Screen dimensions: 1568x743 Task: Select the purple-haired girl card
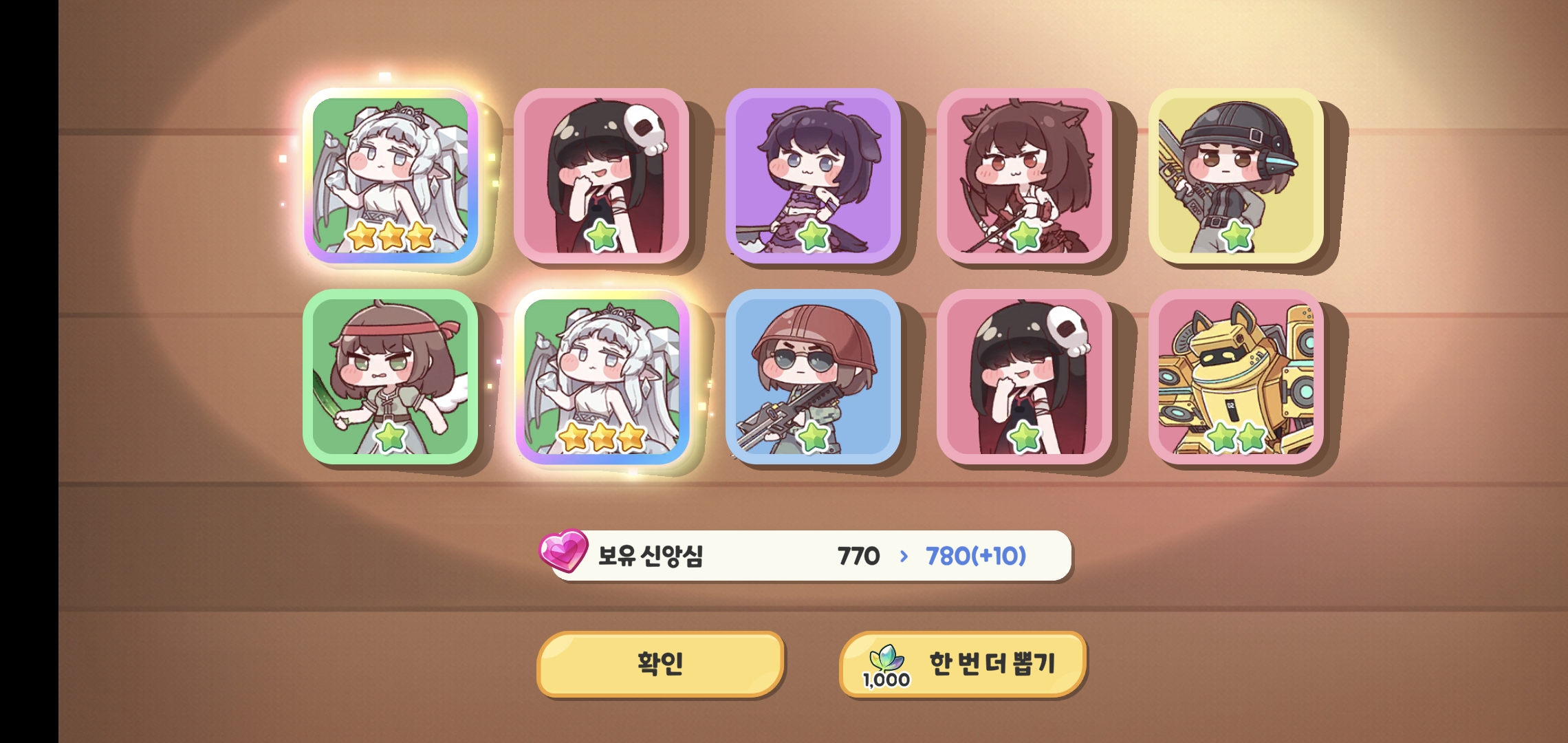tap(813, 175)
